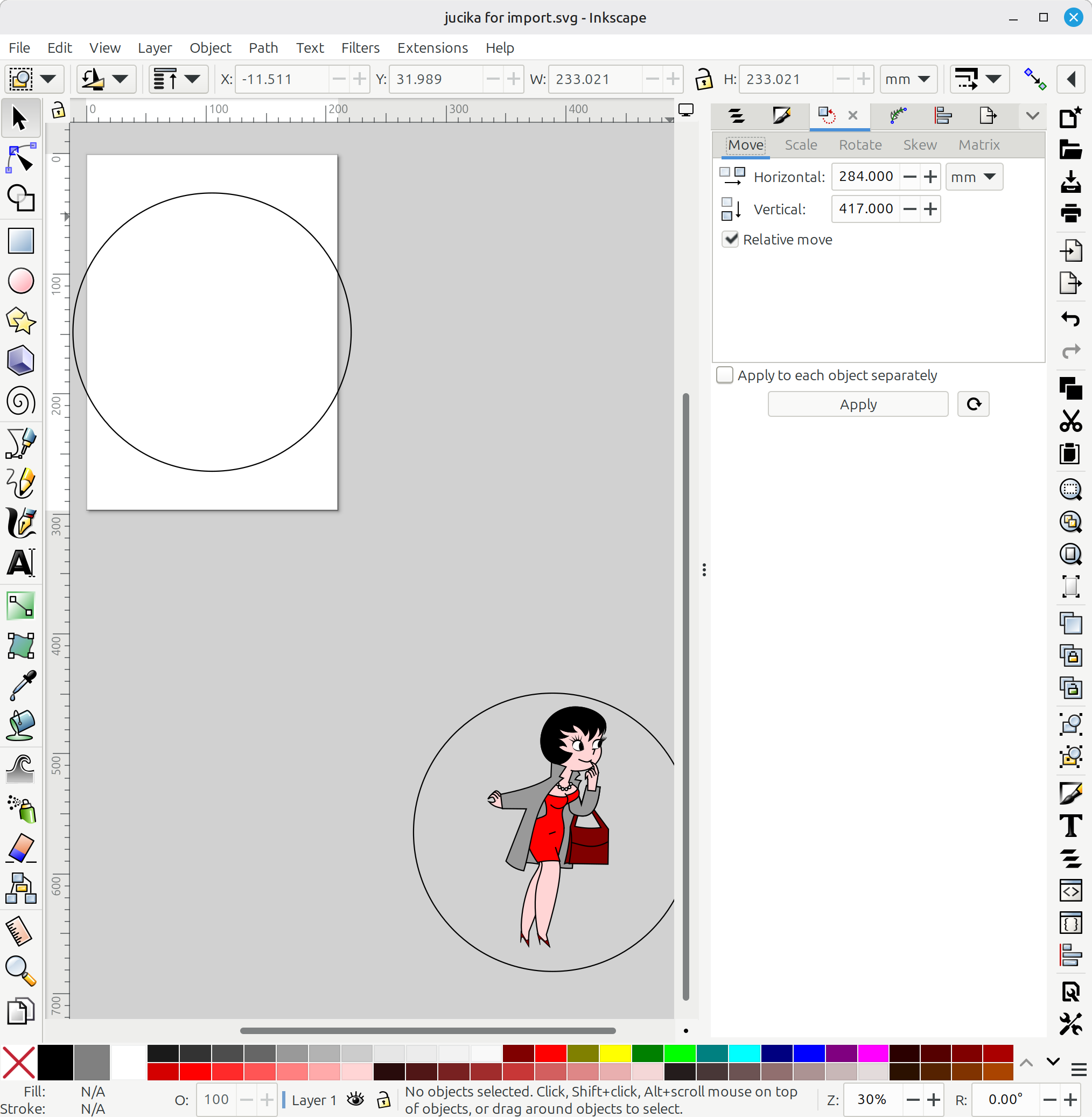Select the Eraser tool
This screenshot has height=1117, width=1092.
(20, 848)
